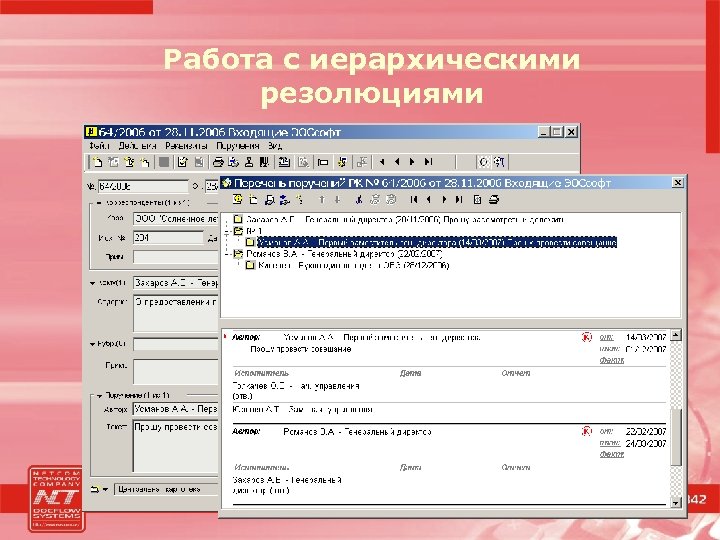
Task: Click red К control icon beside date 22/02/2007
Action: tap(586, 431)
